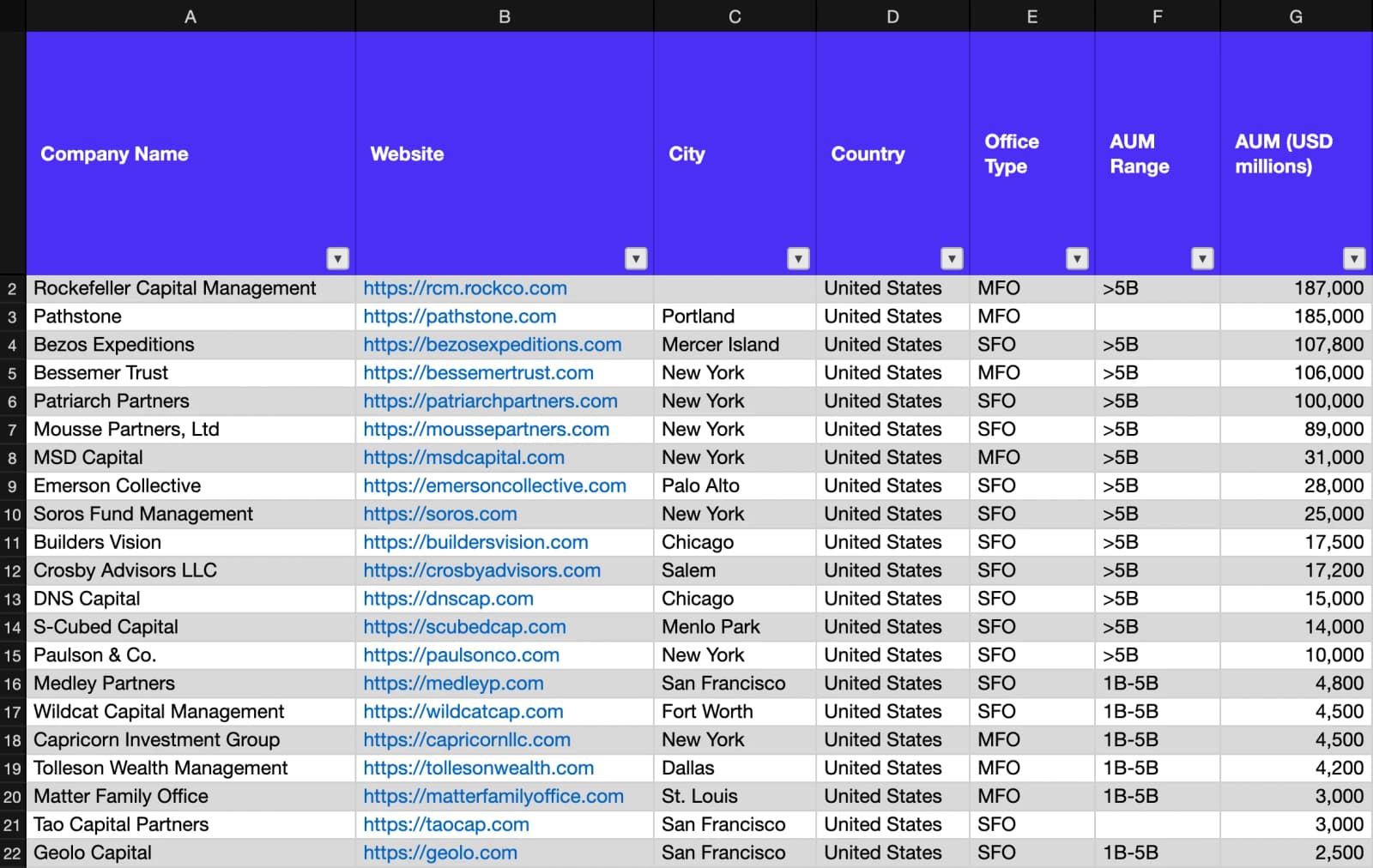Open the taocap.com link
The height and width of the screenshot is (868, 1373).
446,825
